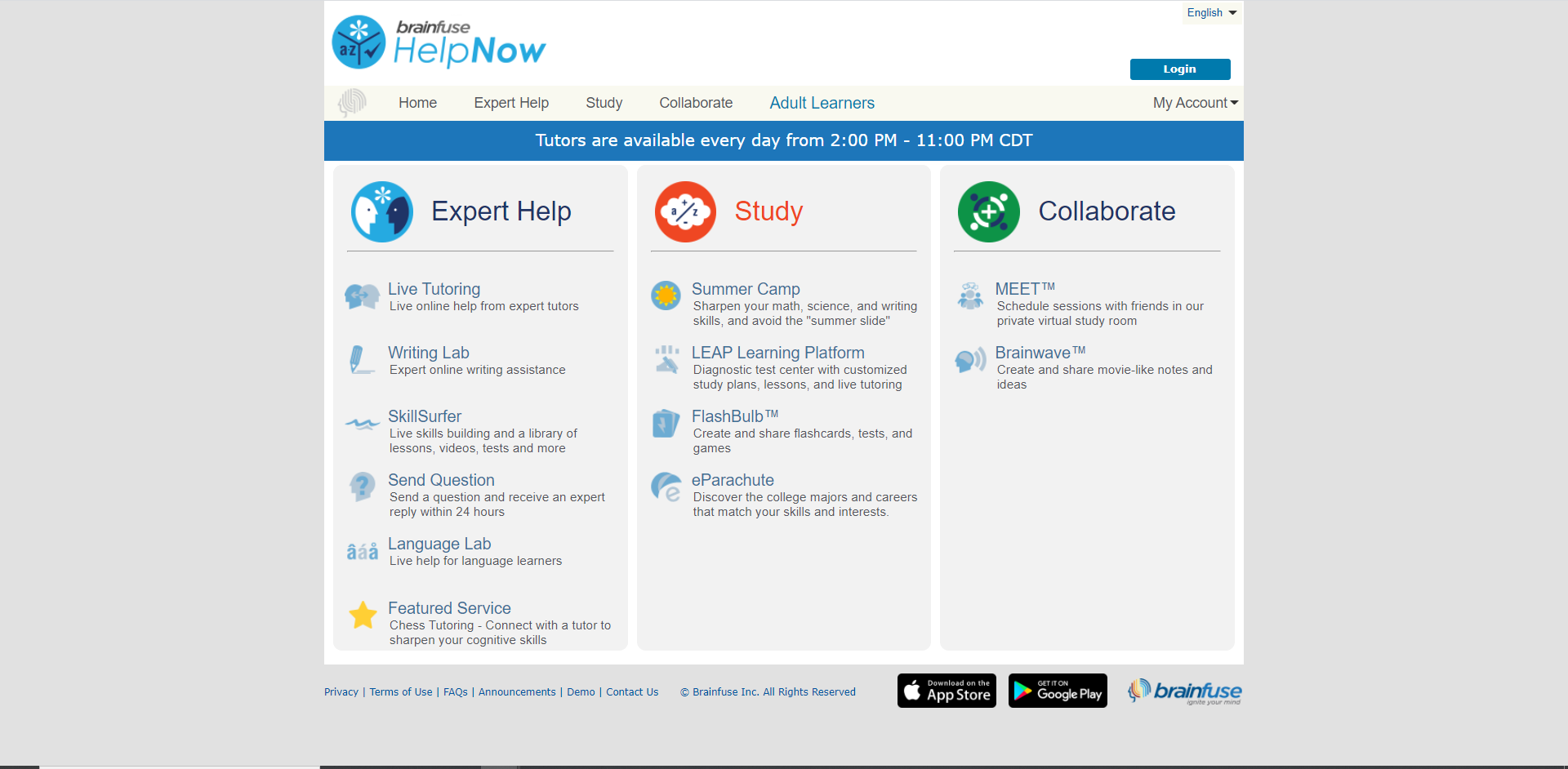1568x769 pixels.
Task: Open the Terms of Use footer link
Action: click(401, 692)
